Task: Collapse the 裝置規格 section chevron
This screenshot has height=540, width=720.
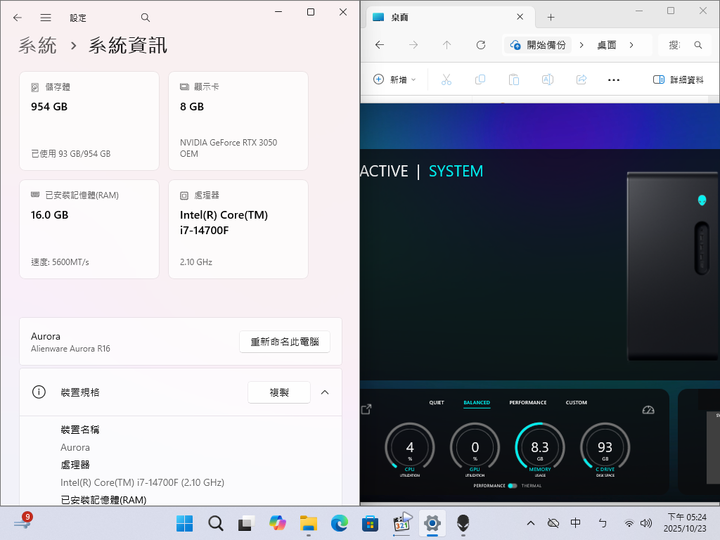Action: [325, 392]
